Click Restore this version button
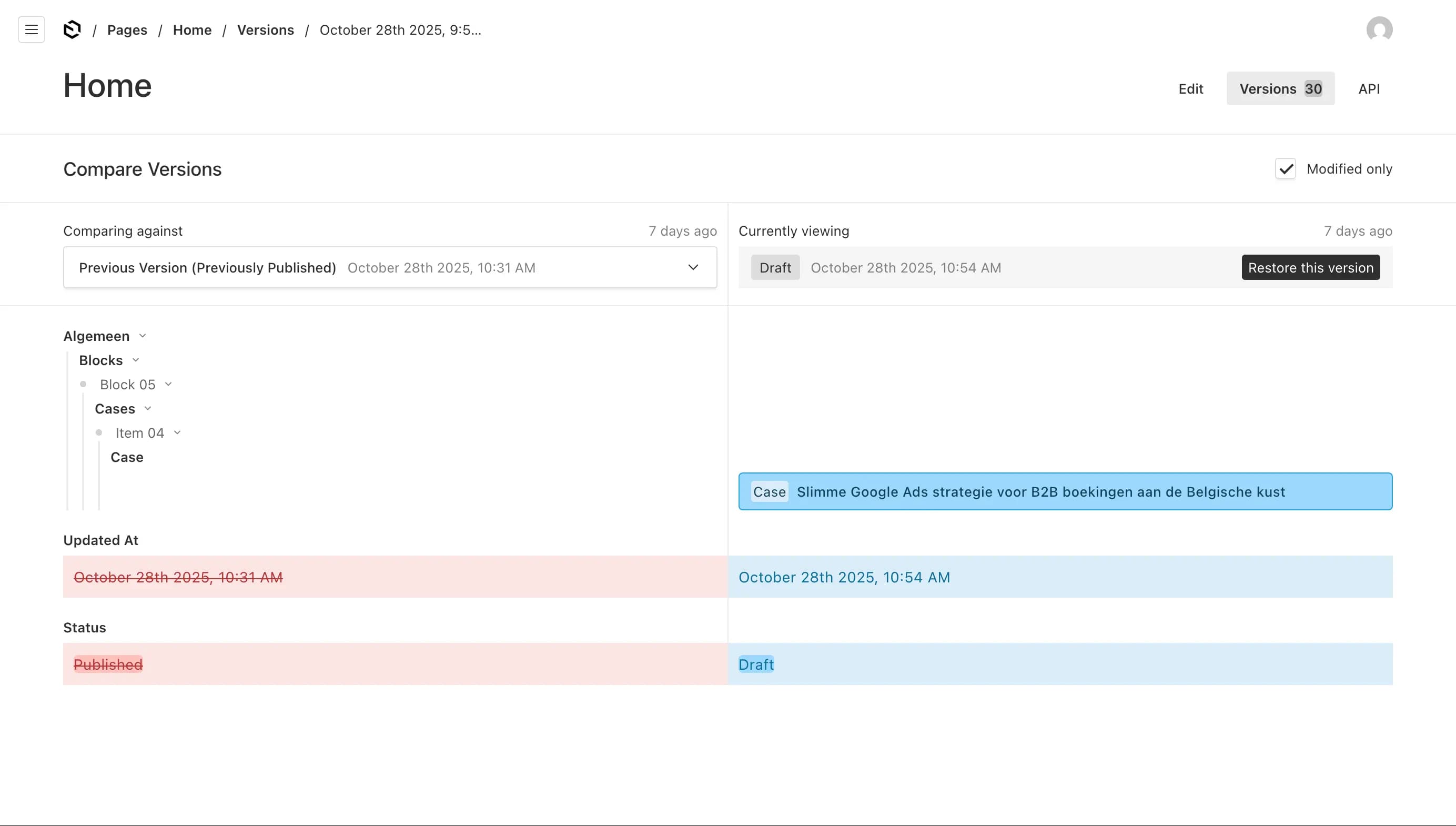1456x826 pixels. point(1310,268)
